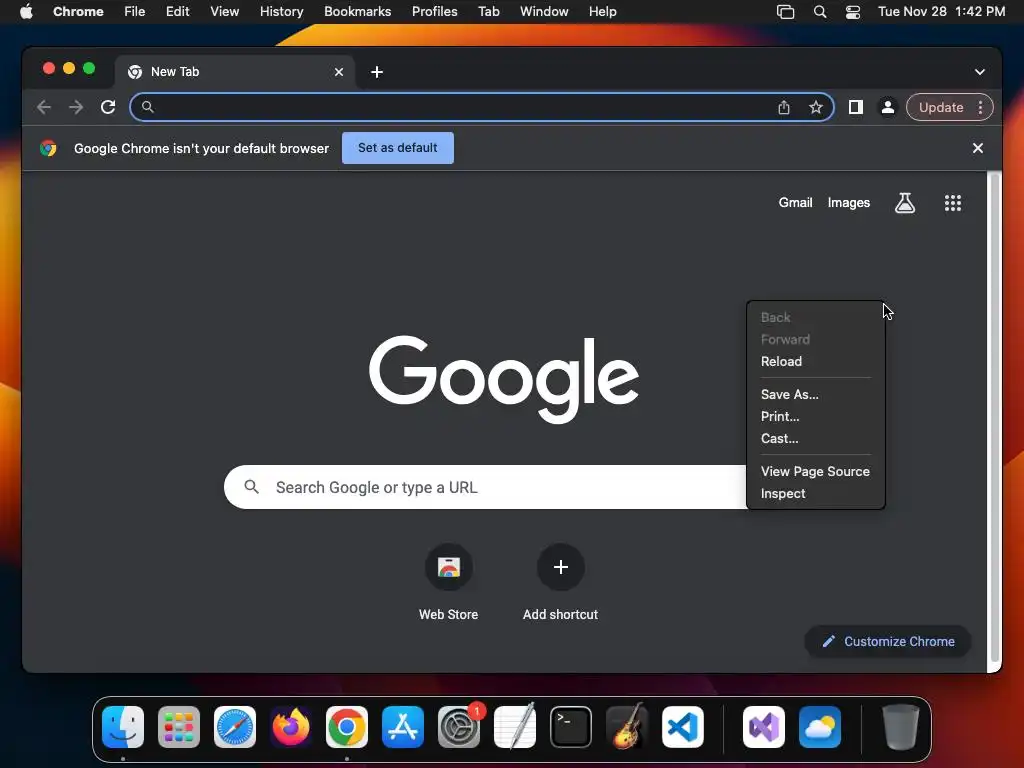1024x768 pixels.
Task: Reload the page using the toolbar icon
Action: point(108,107)
